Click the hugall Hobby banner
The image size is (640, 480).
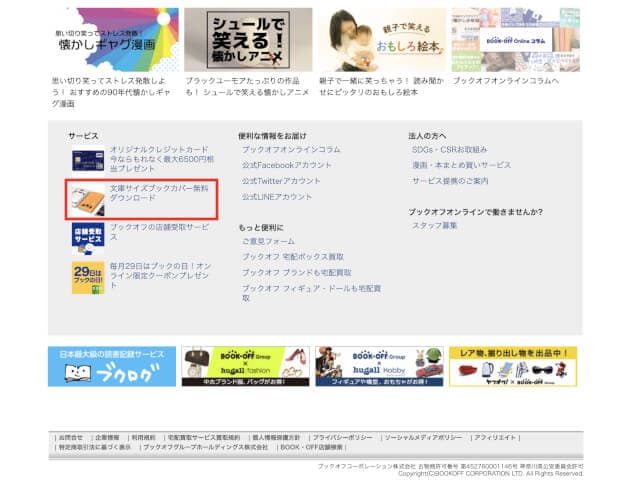(x=379, y=367)
